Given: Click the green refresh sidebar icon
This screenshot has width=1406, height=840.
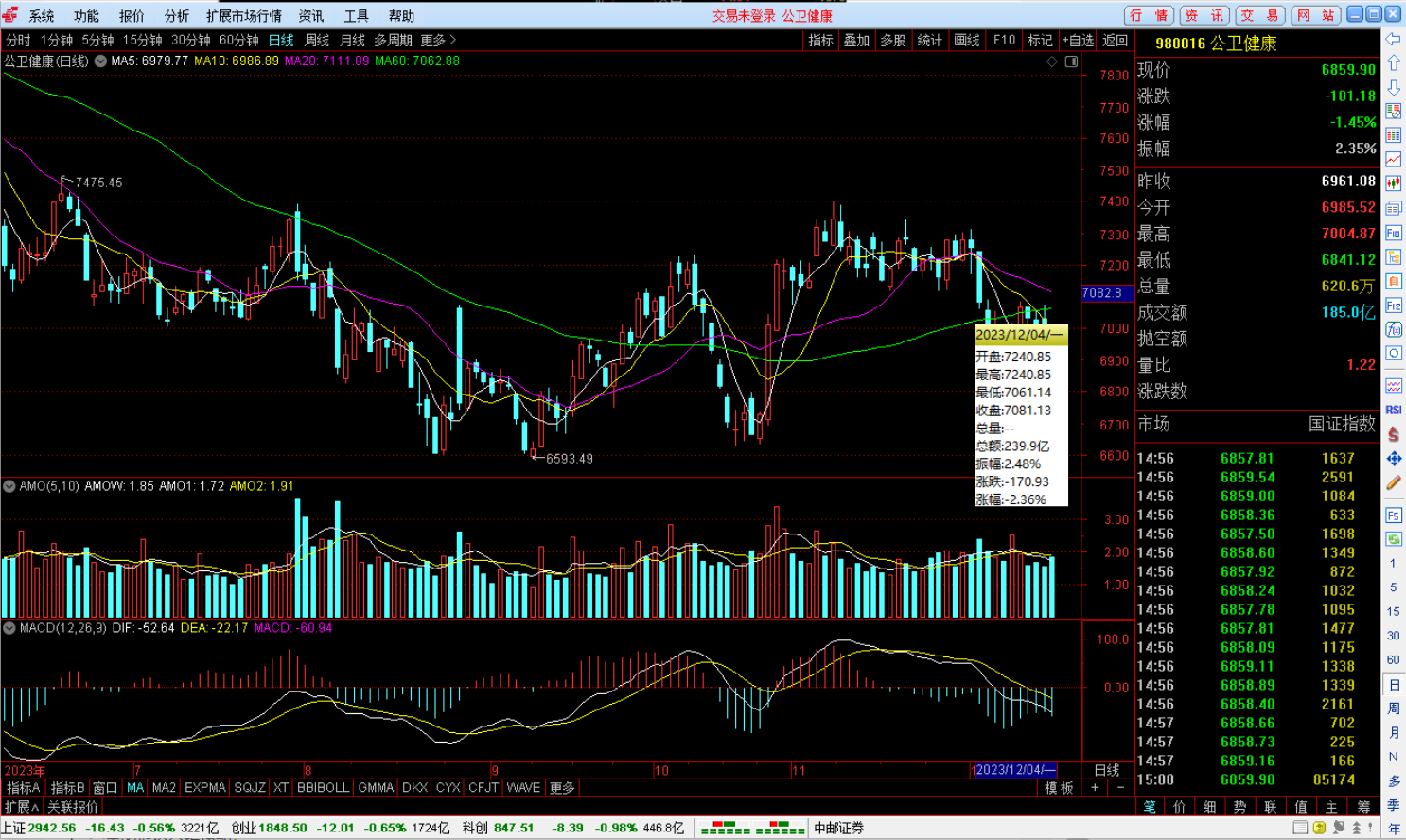Looking at the screenshot, I should click(x=1394, y=539).
